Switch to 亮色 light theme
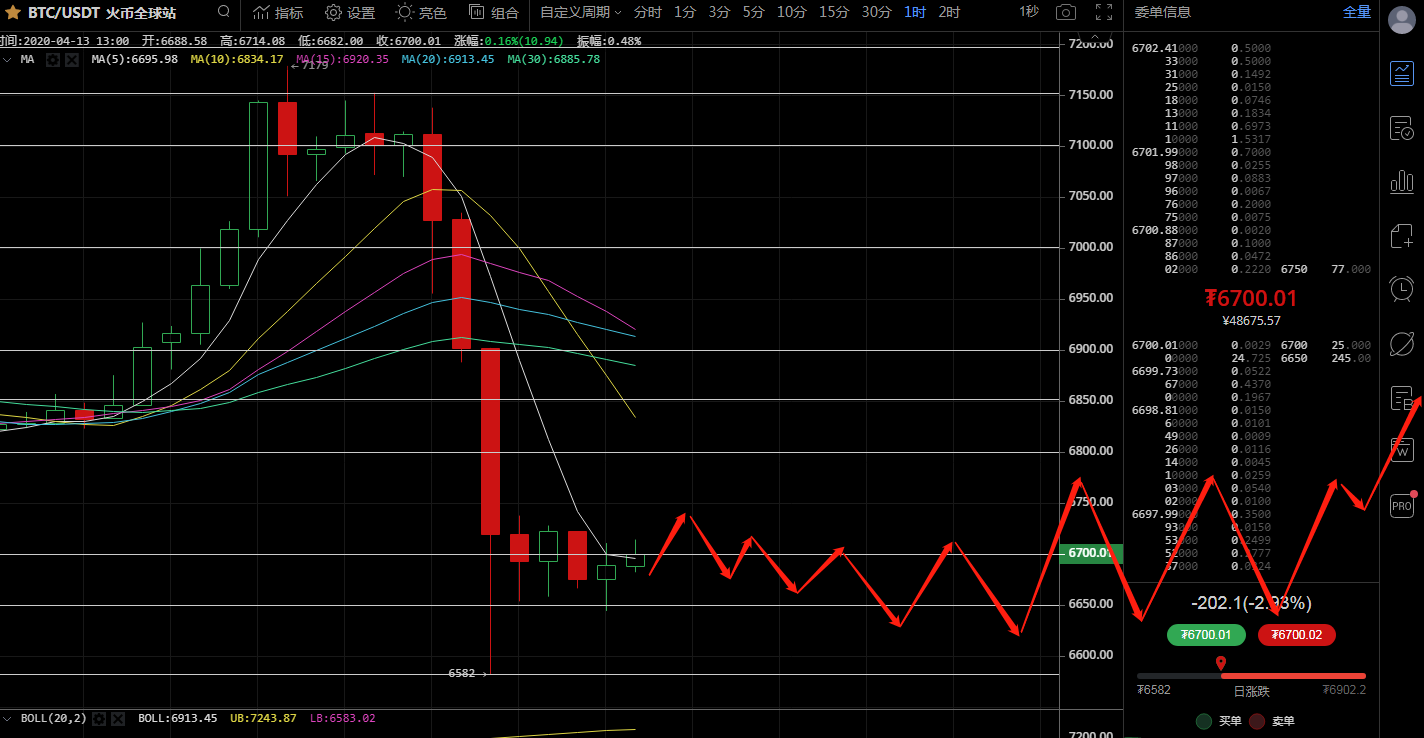 421,13
